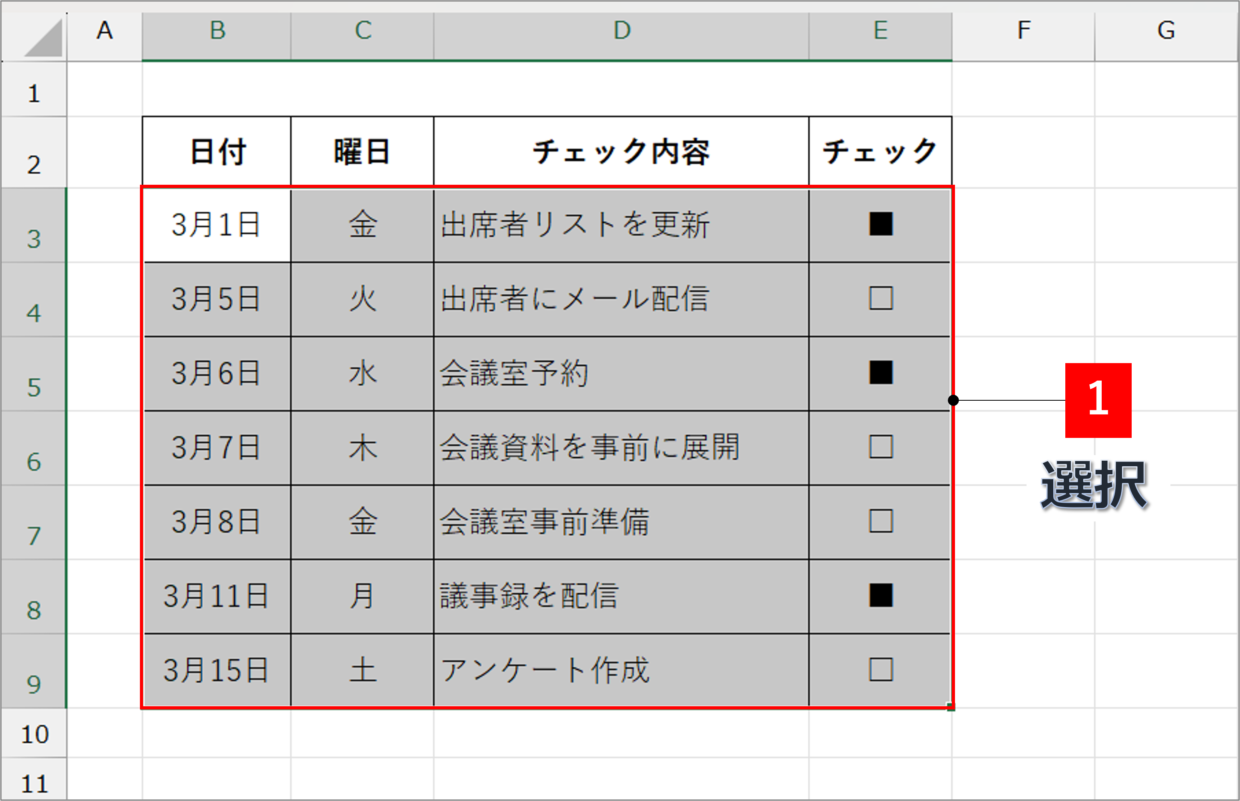Click the fill handle at selection corner
The image size is (1240, 801).
[x=951, y=707]
